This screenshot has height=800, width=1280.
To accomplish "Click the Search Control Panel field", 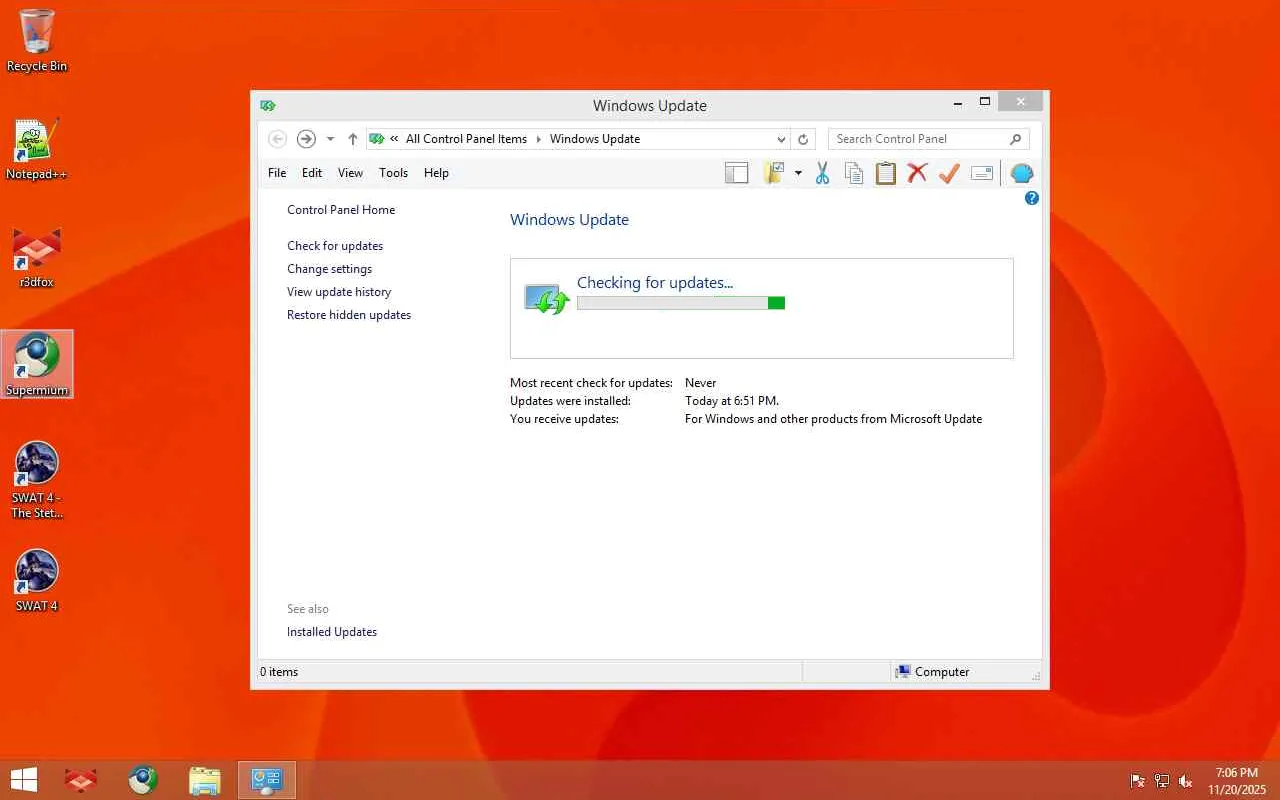I will point(928,139).
